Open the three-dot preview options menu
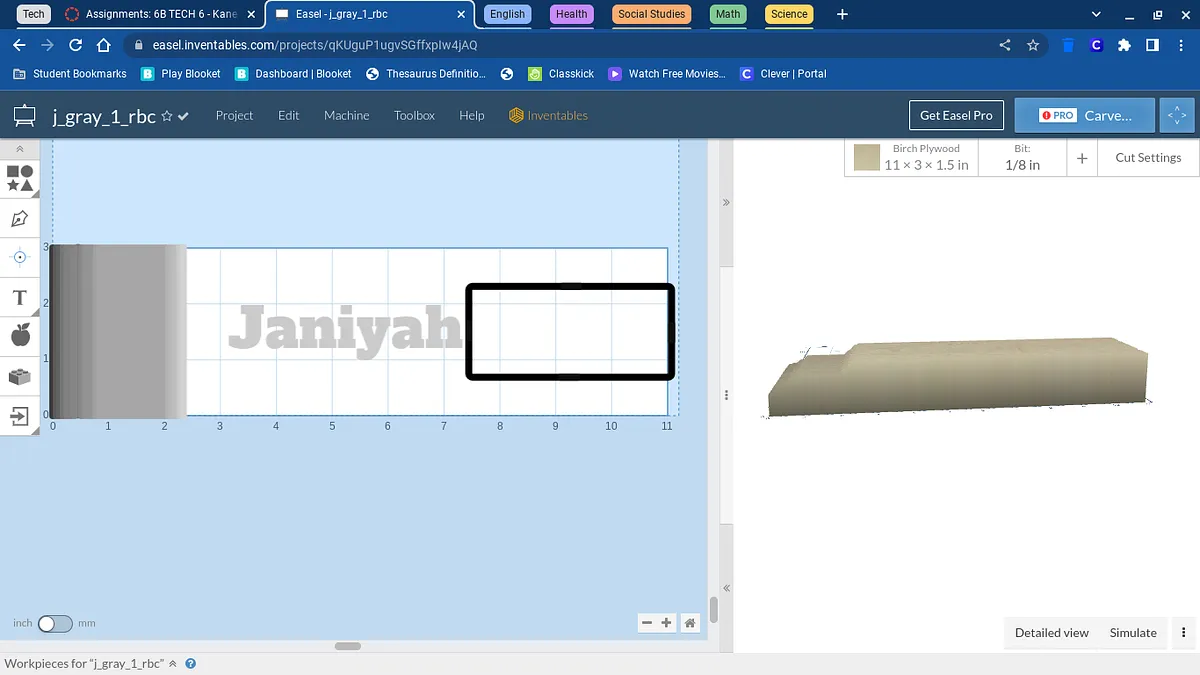Viewport: 1200px width, 675px height. (1184, 632)
